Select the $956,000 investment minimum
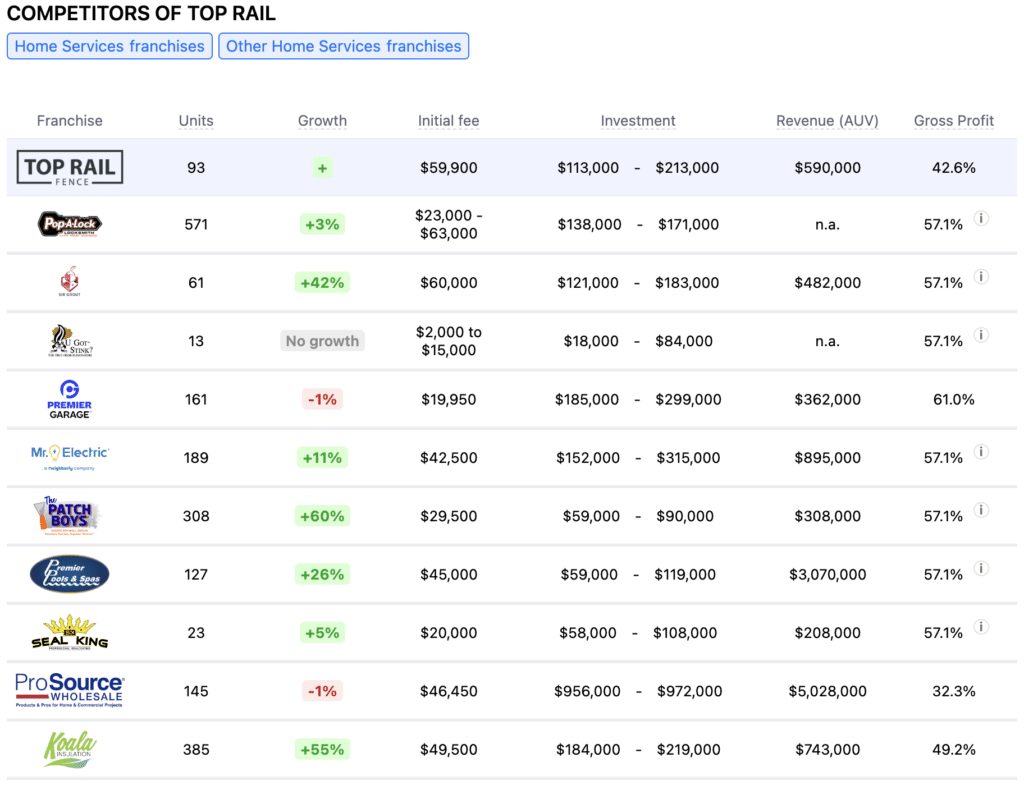The width and height of the screenshot is (1024, 790). point(587,691)
